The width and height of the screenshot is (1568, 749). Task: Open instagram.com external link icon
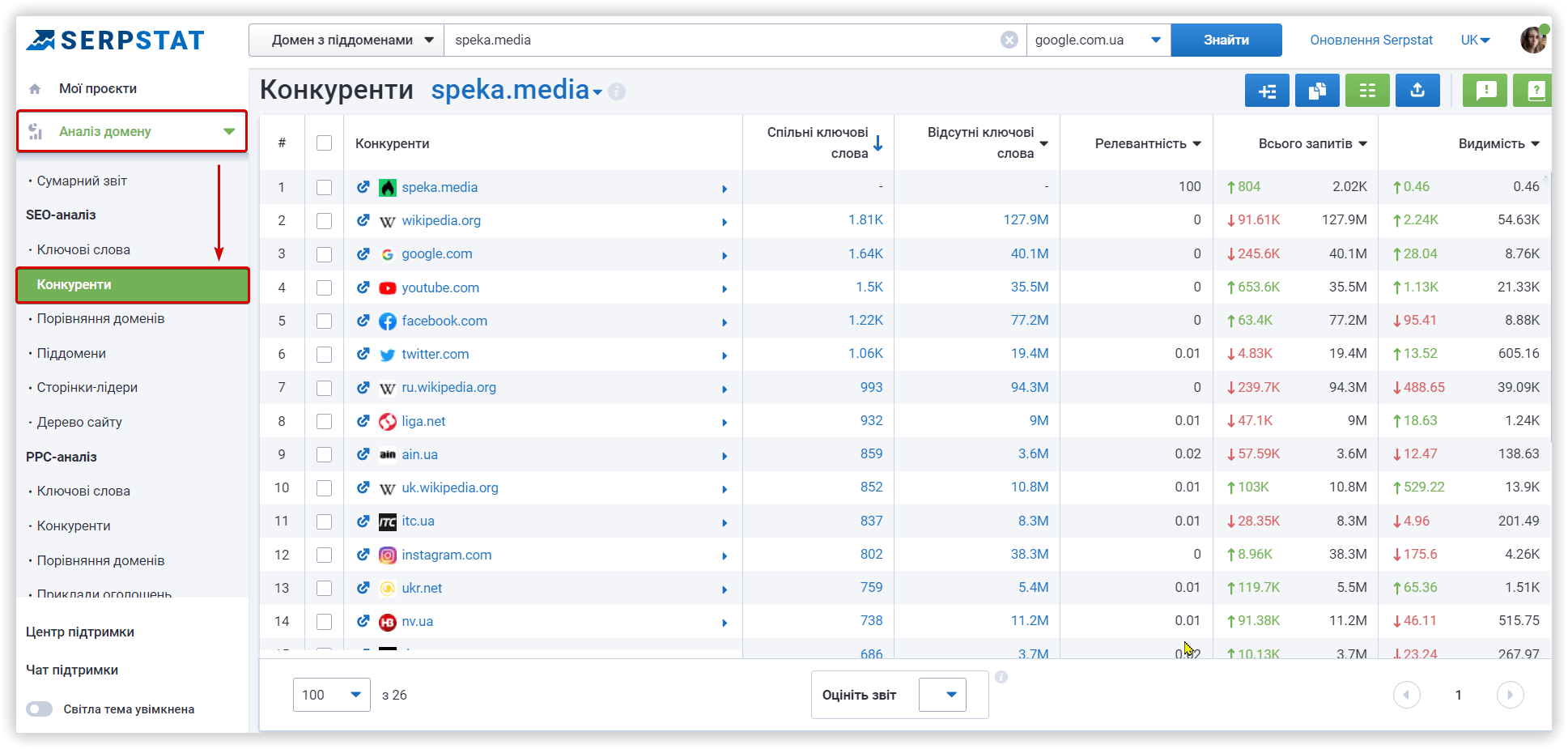point(363,555)
